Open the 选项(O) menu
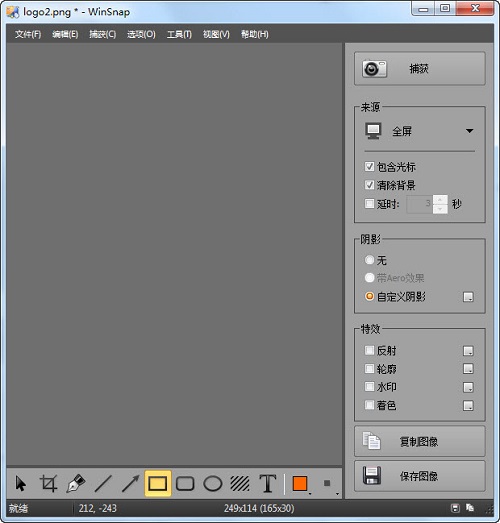 [x=141, y=34]
